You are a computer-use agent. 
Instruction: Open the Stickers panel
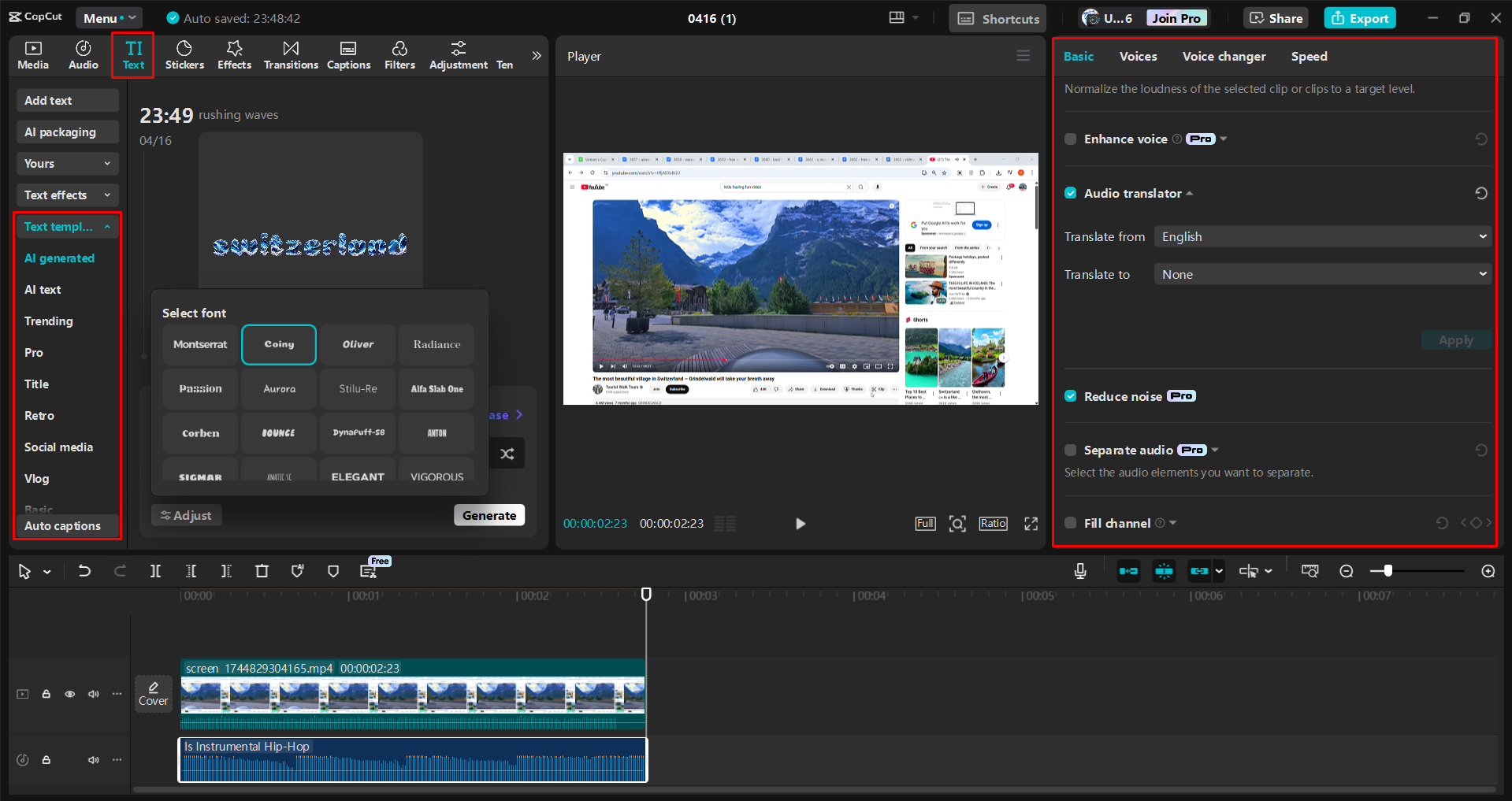click(184, 55)
